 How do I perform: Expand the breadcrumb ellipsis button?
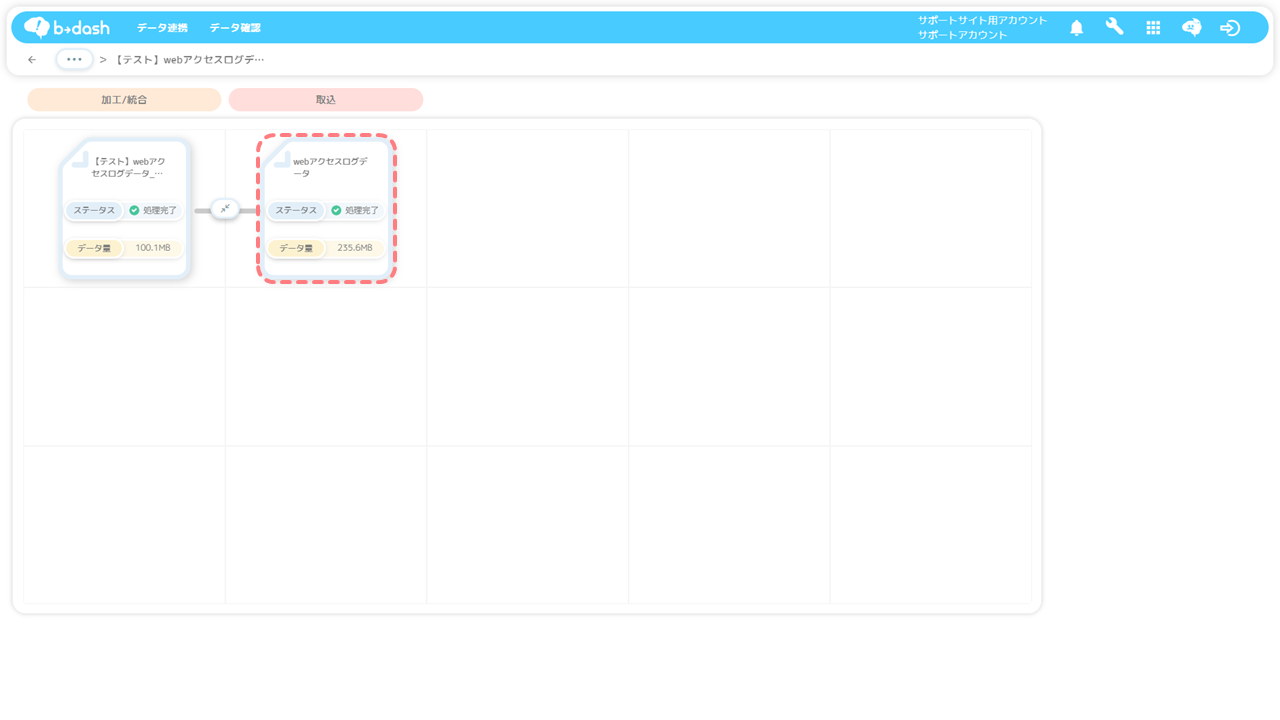coord(74,59)
